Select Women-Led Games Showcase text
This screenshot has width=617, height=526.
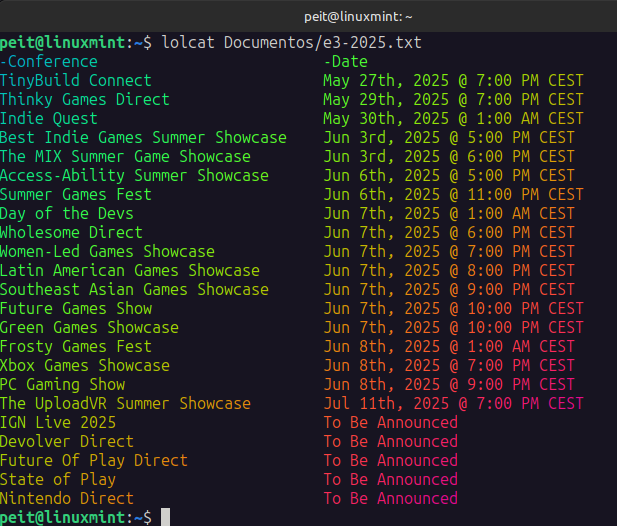pos(107,252)
